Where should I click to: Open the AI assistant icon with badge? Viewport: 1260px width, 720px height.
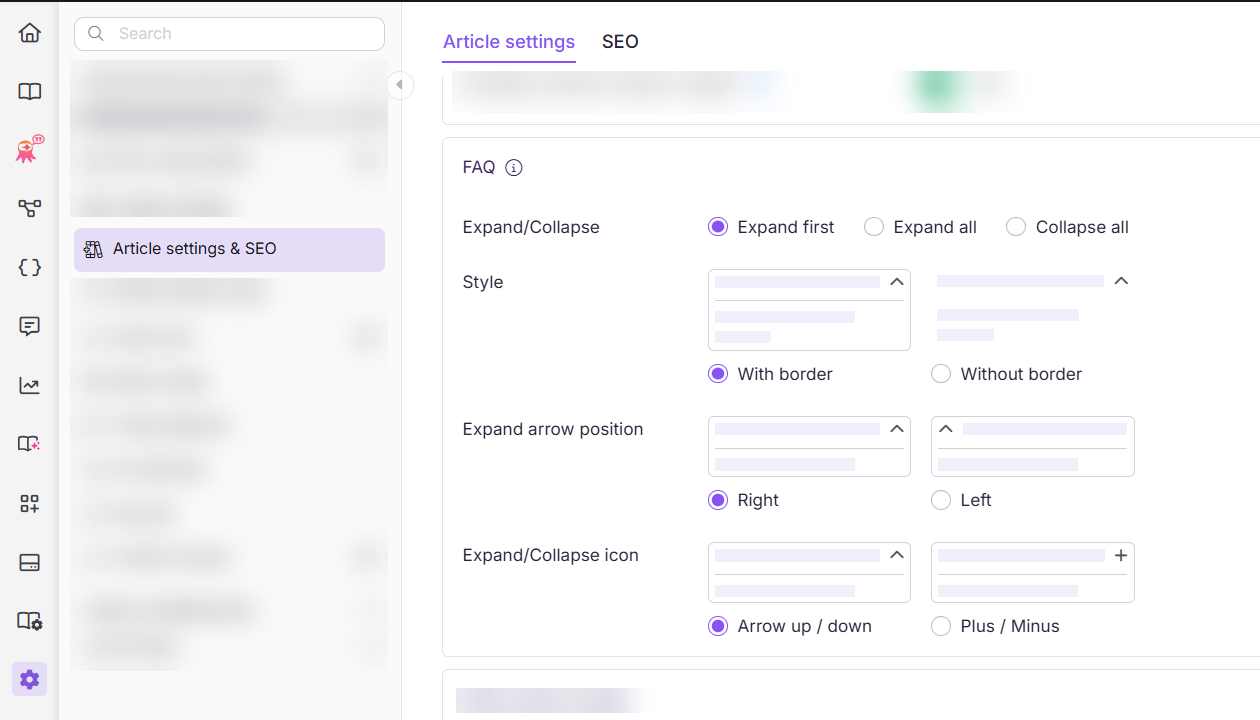tap(28, 150)
